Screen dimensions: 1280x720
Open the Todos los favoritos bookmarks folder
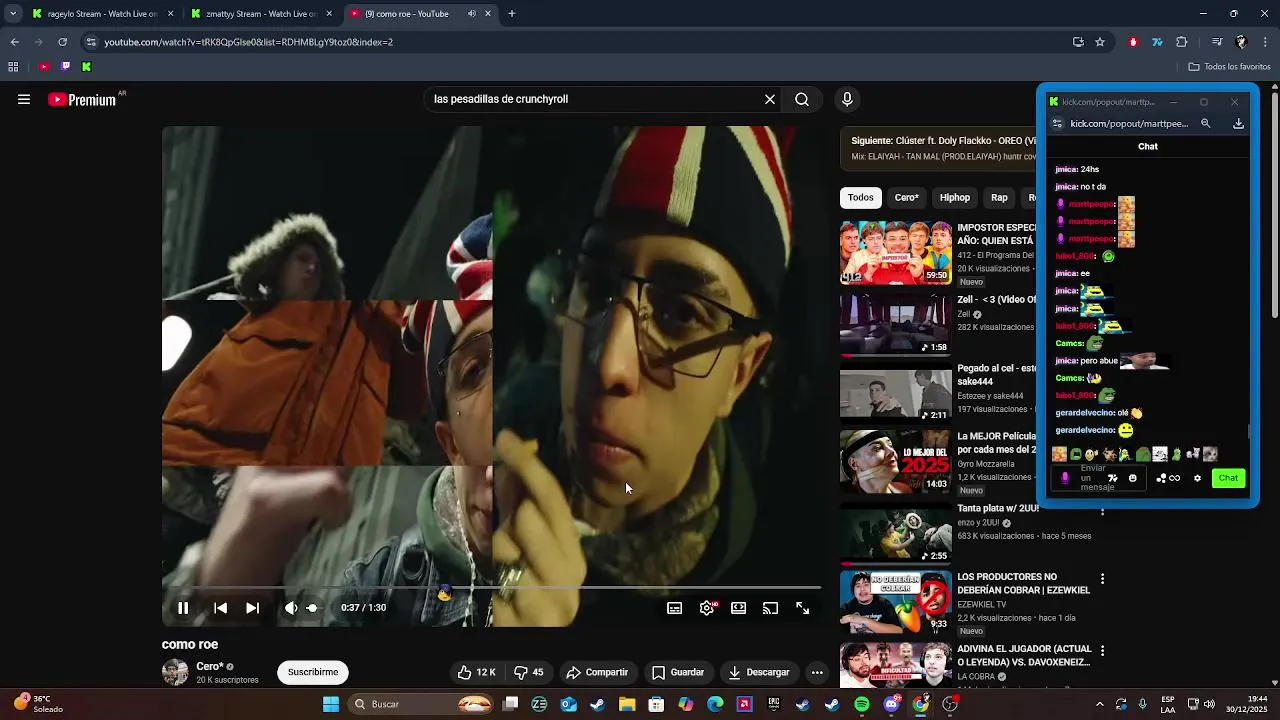tap(1229, 67)
